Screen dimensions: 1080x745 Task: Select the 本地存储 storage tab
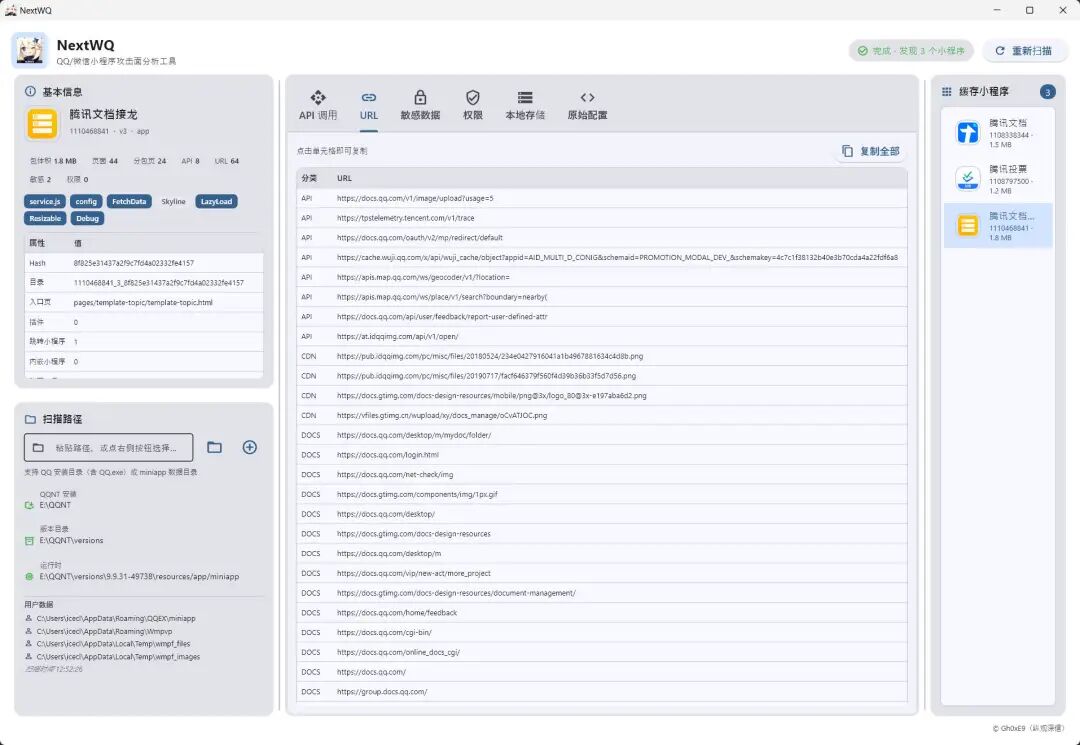525,106
